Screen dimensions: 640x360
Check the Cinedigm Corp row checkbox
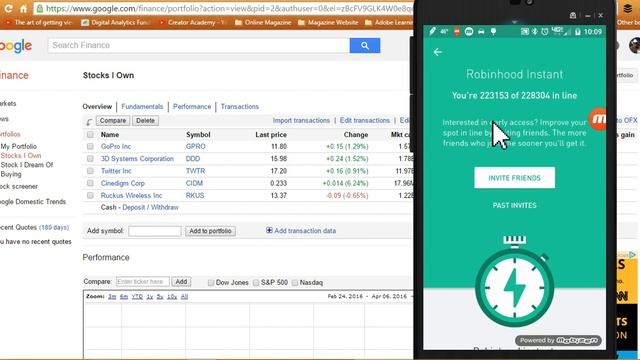[90, 183]
